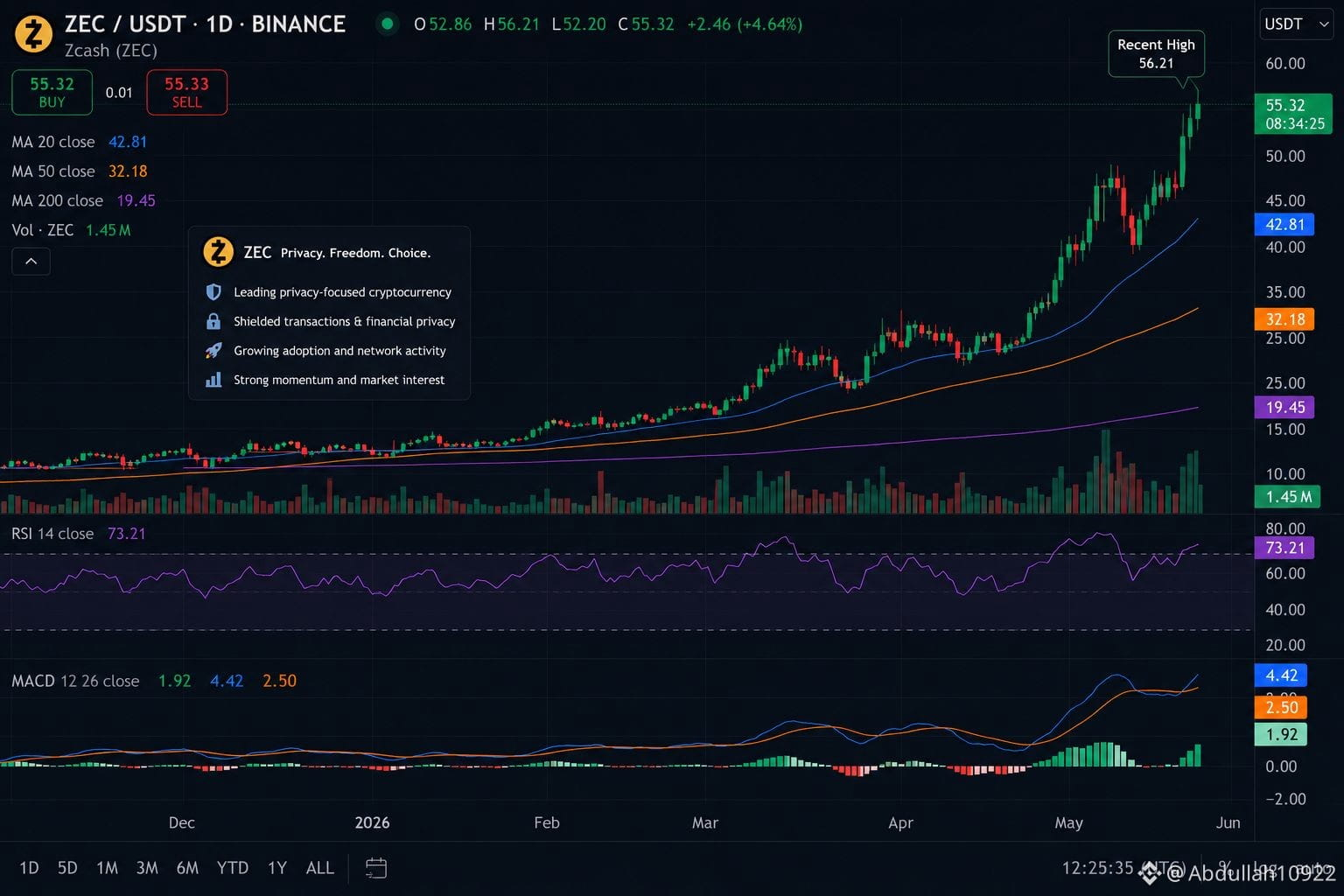Open the ZEC / USDT symbol search

coord(205,24)
